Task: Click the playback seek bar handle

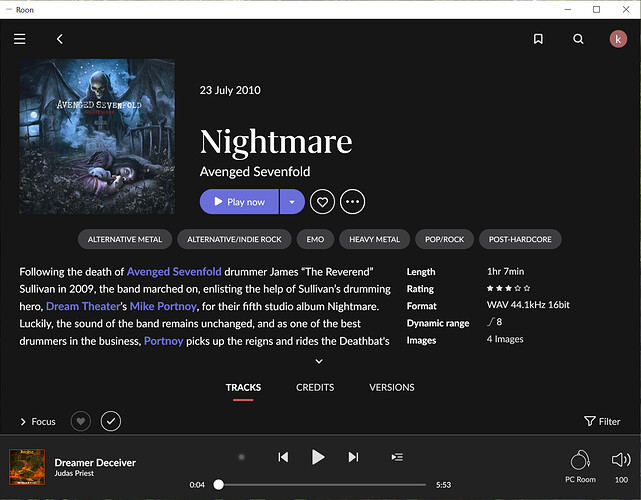Action: pos(219,484)
